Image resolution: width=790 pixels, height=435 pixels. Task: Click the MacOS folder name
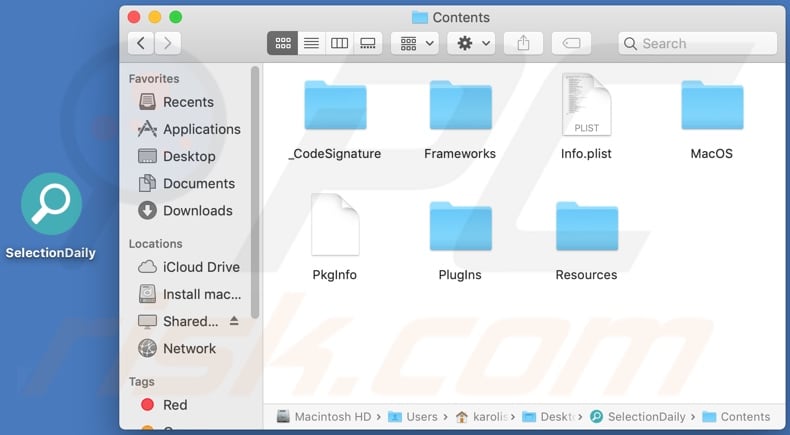[711, 154]
